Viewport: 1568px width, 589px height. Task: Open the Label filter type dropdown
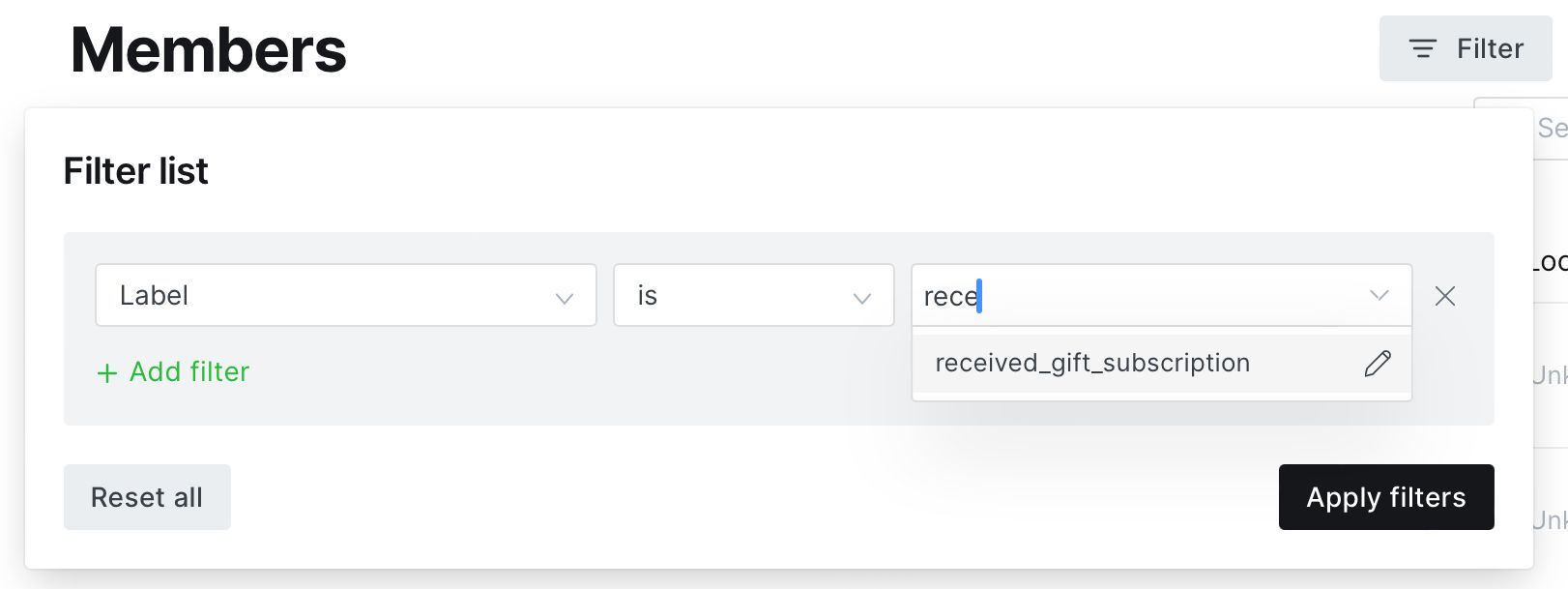point(346,295)
